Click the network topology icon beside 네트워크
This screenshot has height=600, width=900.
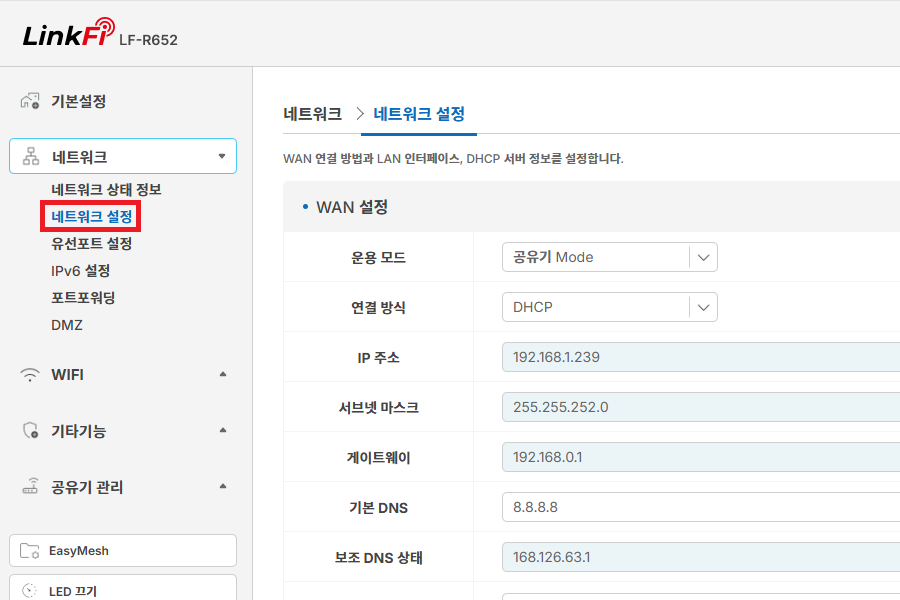31,156
